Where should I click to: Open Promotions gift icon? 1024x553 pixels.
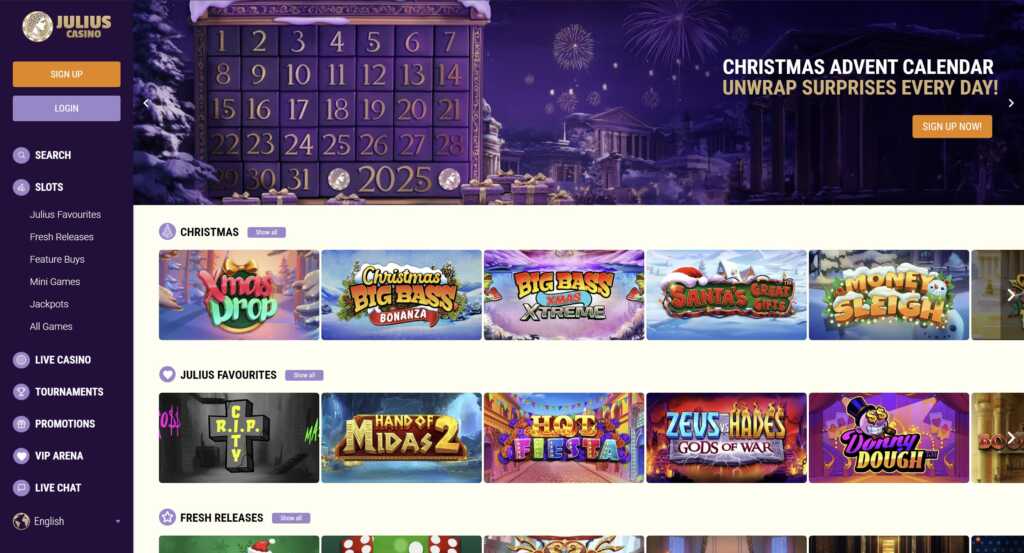(21, 424)
